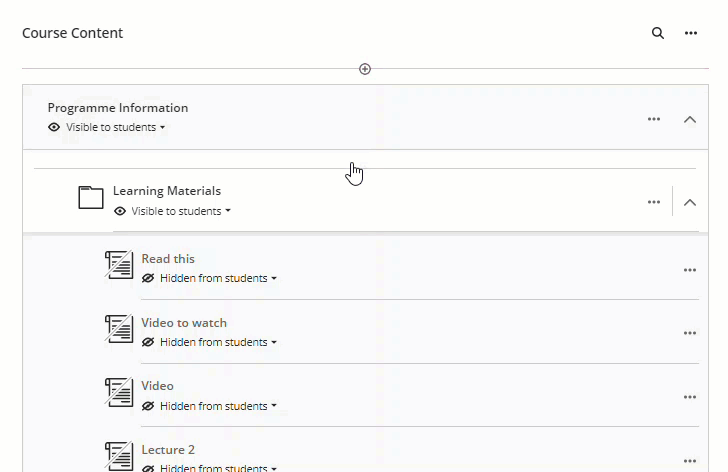Open more options for Video to watch
The height and width of the screenshot is (472, 728).
point(689,333)
